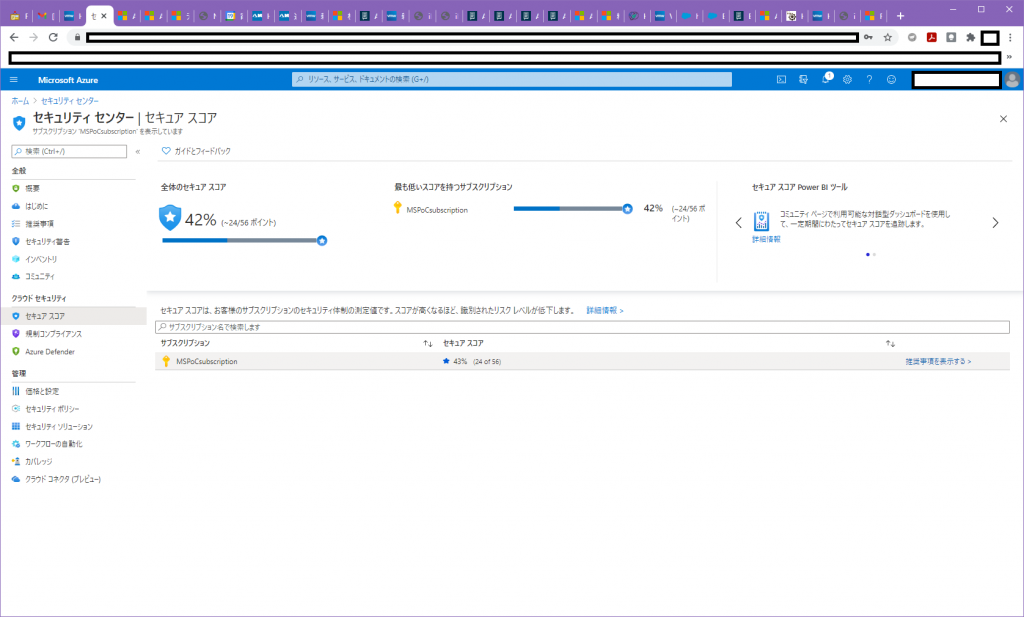
Task: Click the key icon beside MSPoCsubscription in top card
Action: pos(397,208)
